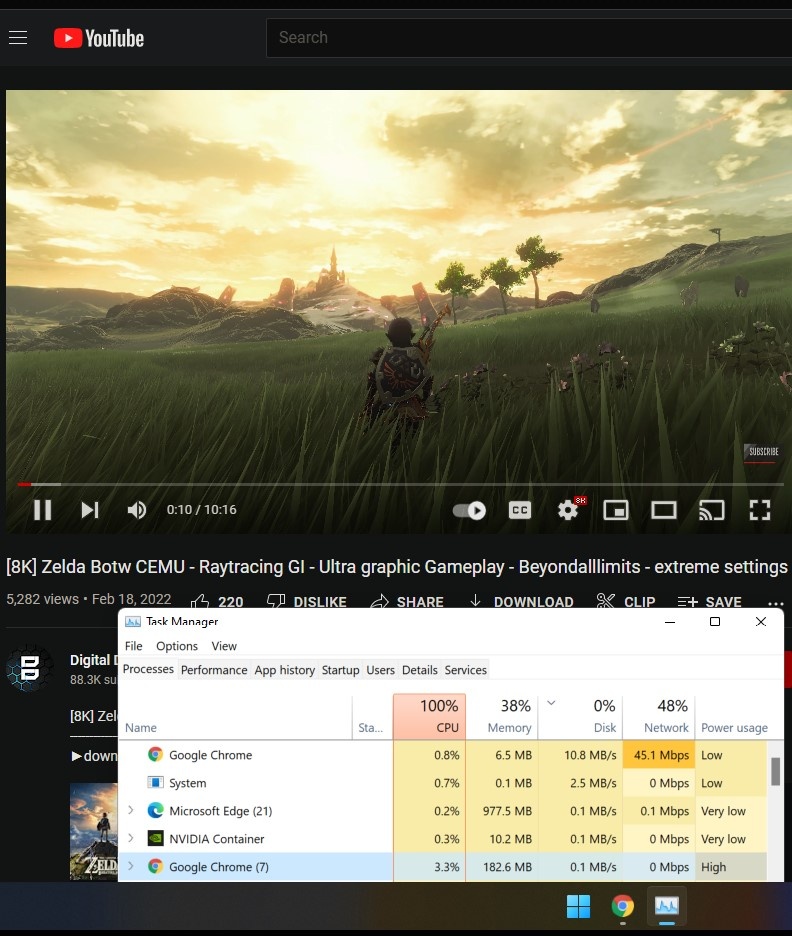Screen dimensions: 792x936
Task: Click the YouTube logo
Action: (x=99, y=38)
